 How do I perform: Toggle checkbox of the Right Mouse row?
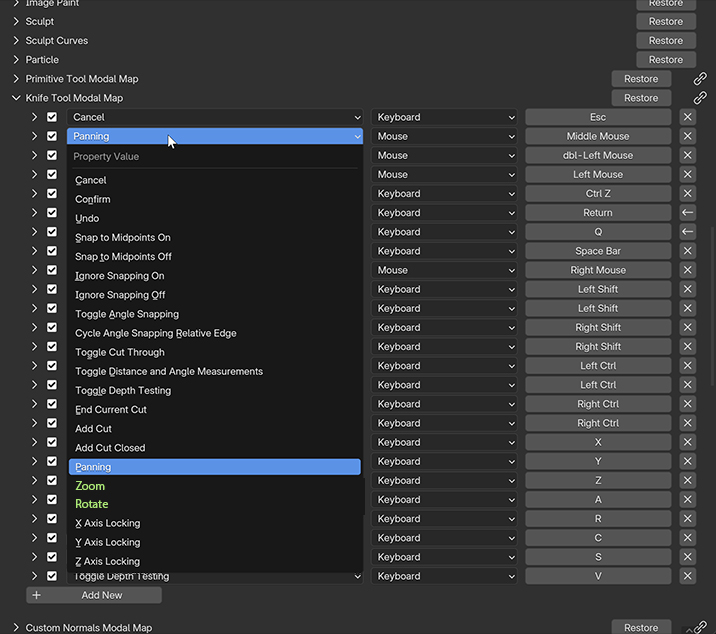click(52, 270)
